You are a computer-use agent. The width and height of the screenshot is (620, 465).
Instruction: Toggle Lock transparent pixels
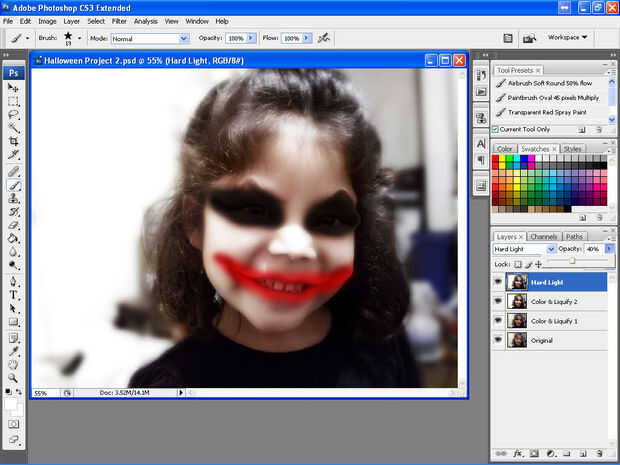518,264
